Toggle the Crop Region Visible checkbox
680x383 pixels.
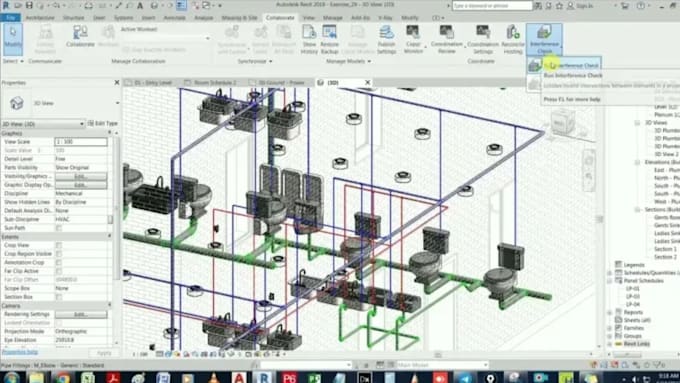coord(59,254)
